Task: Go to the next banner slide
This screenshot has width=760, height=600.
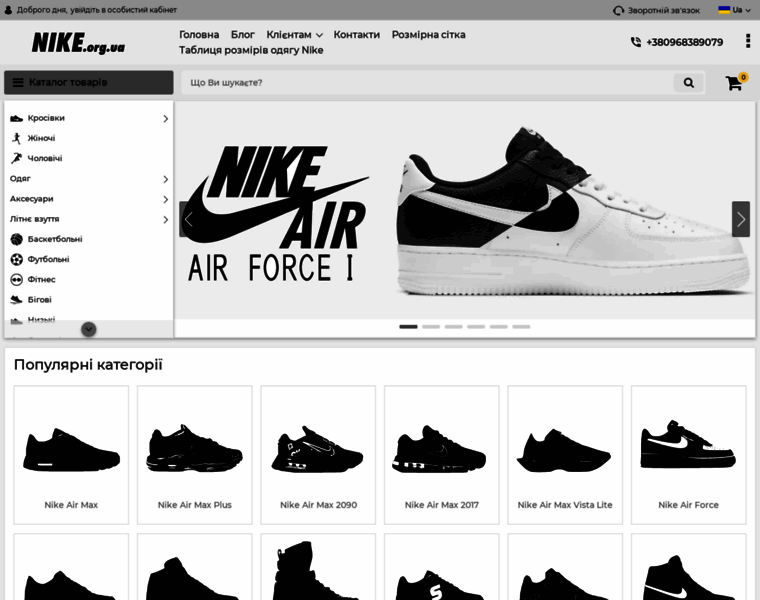Action: point(741,219)
